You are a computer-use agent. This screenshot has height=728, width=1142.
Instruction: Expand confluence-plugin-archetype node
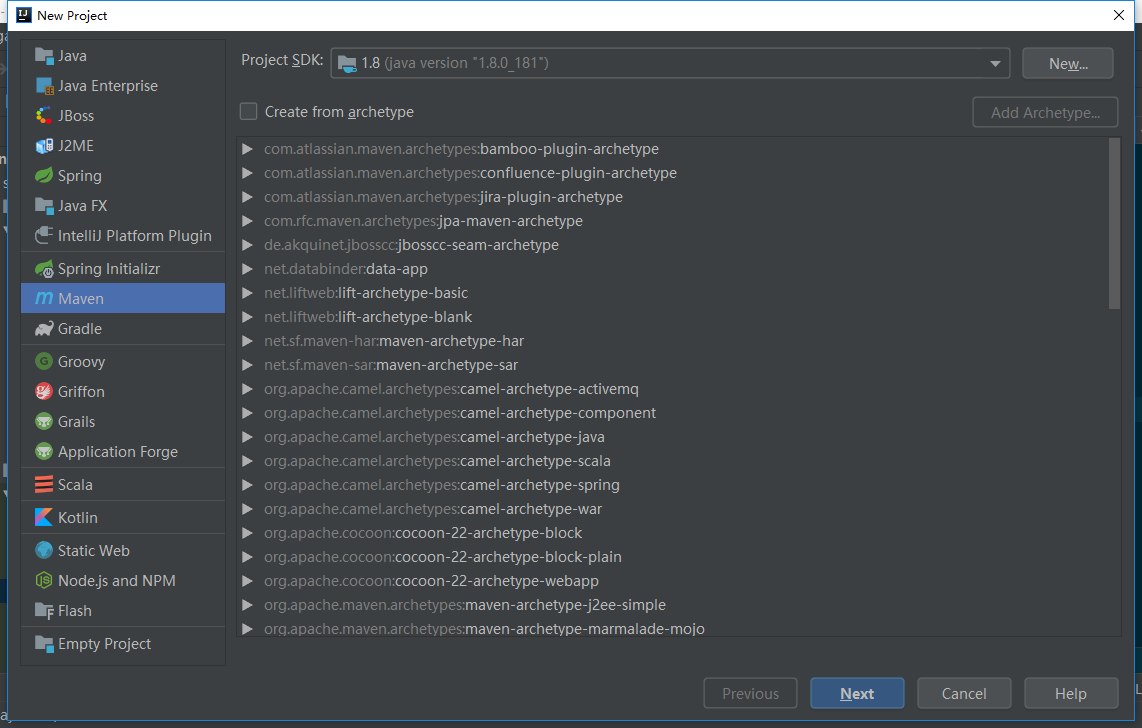248,173
